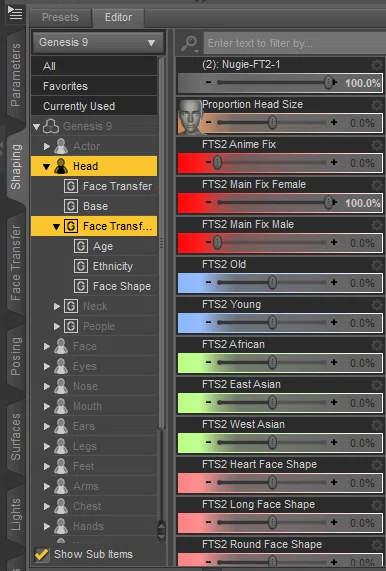Click plus icon on FTS2 Heart Face Shape
386x571 pixels.
pyautogui.click(x=334, y=482)
